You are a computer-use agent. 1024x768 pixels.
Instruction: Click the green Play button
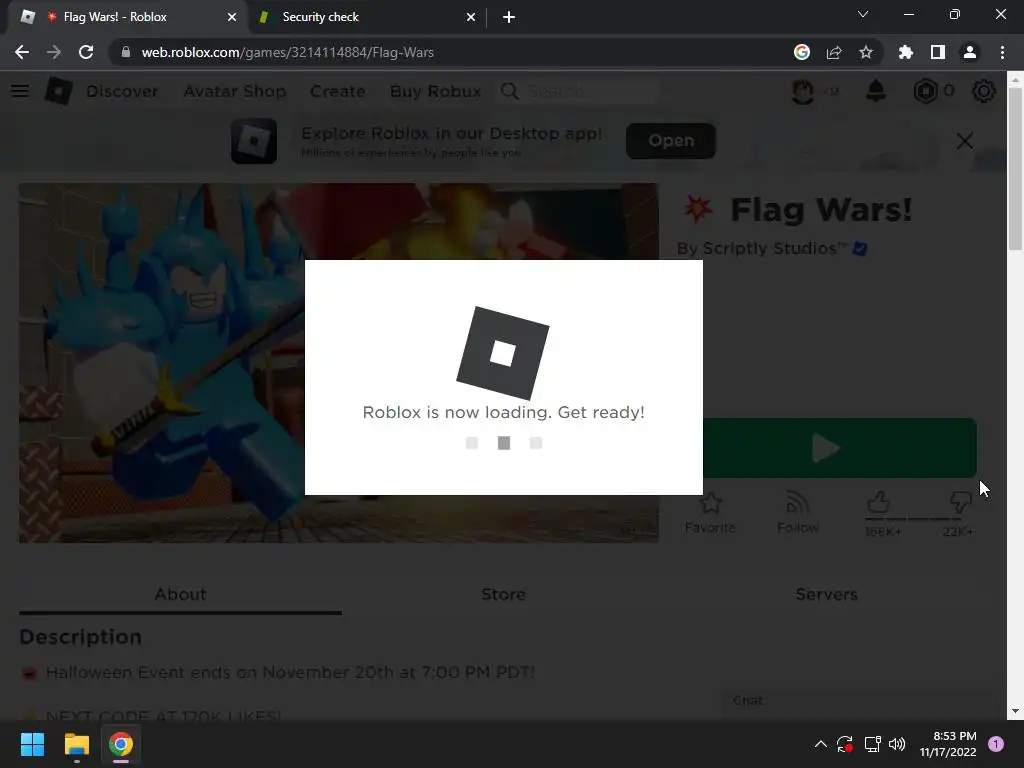839,448
